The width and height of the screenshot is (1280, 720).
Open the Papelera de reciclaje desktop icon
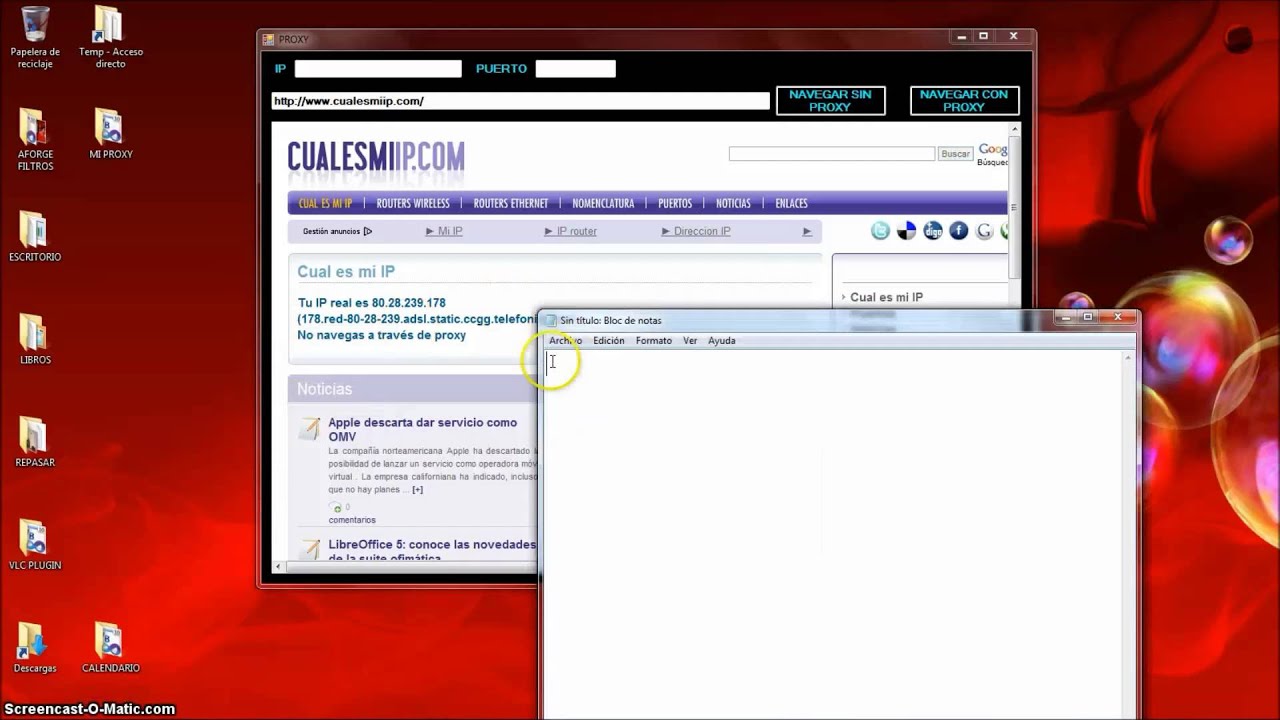click(x=35, y=37)
